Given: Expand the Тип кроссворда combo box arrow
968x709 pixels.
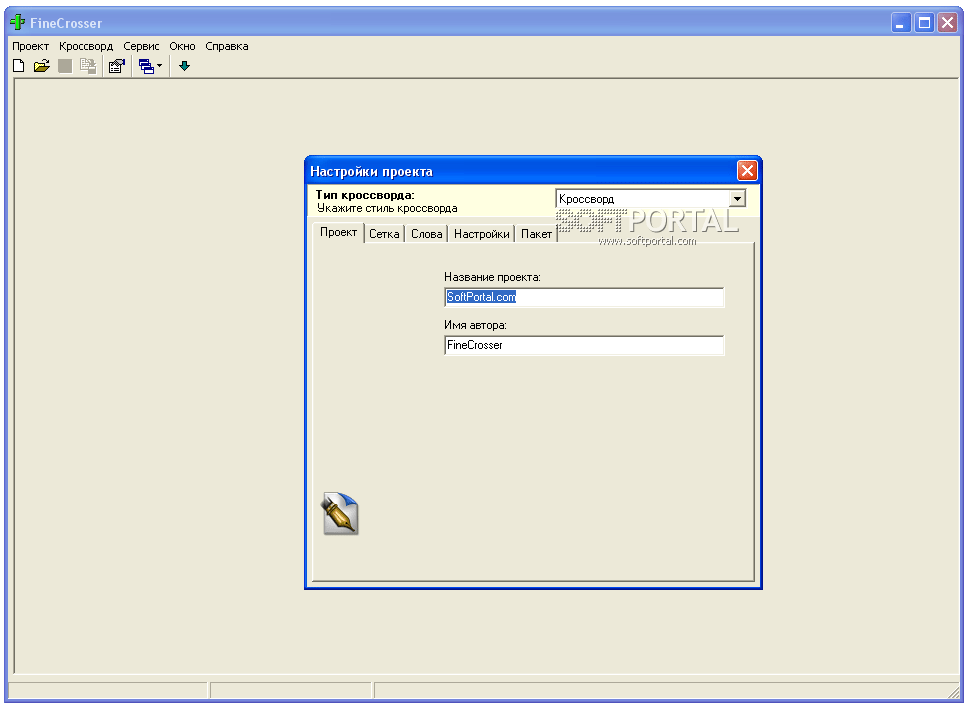Looking at the screenshot, I should [737, 199].
